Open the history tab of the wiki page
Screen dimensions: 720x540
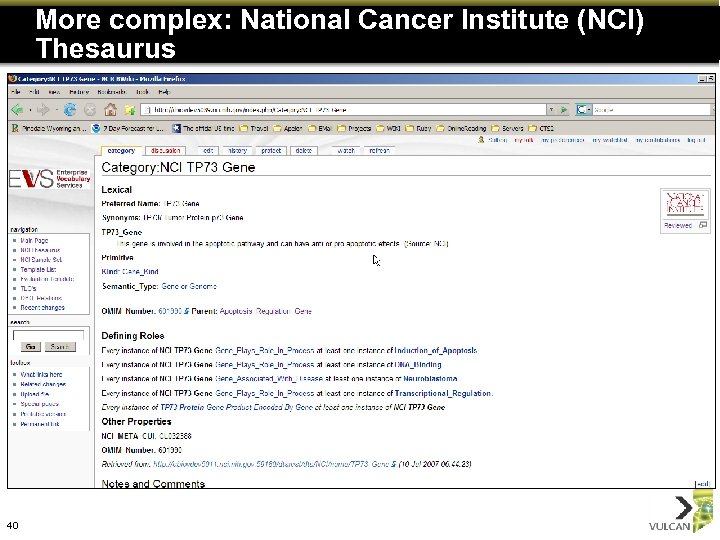[x=238, y=151]
